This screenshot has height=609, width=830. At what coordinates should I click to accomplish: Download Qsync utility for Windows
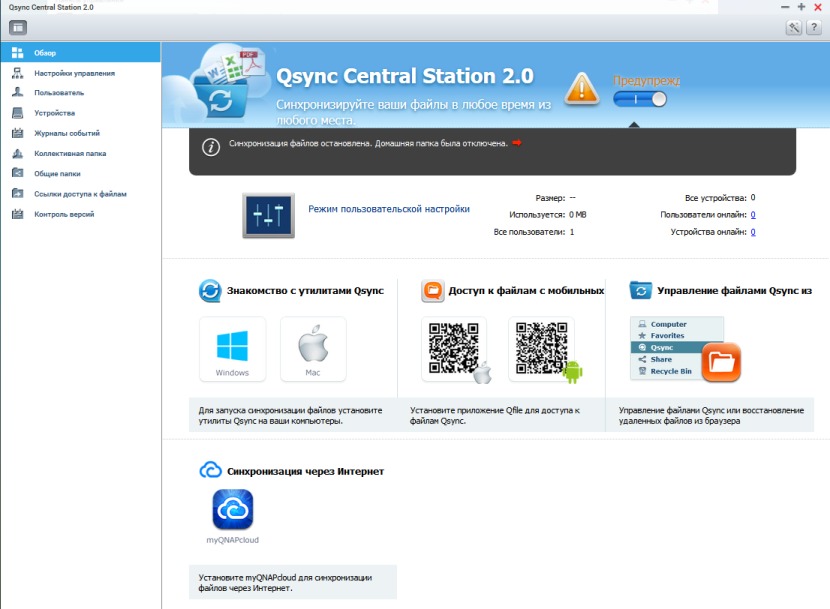point(232,349)
